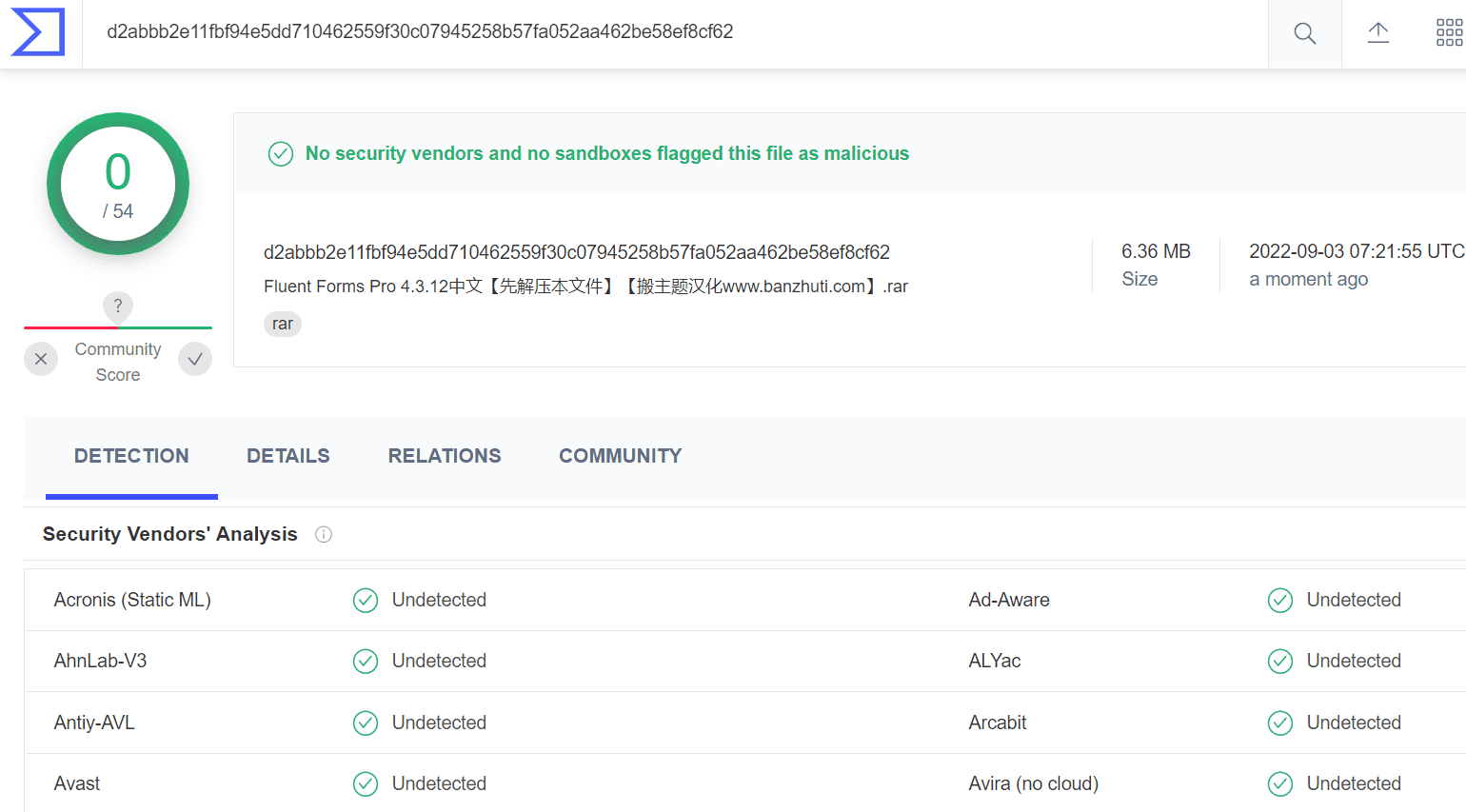Click the Undetected result for ALYac

[1354, 661]
